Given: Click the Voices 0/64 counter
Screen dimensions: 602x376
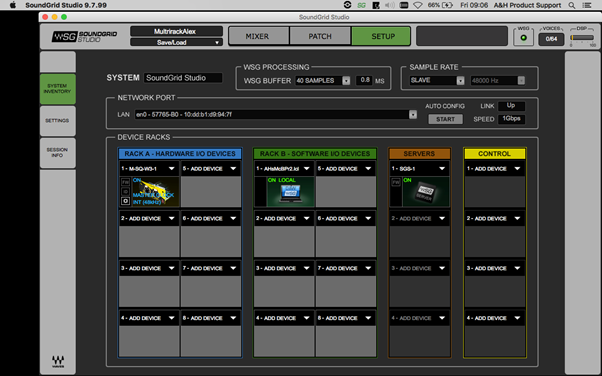Looking at the screenshot, I should [x=551, y=39].
